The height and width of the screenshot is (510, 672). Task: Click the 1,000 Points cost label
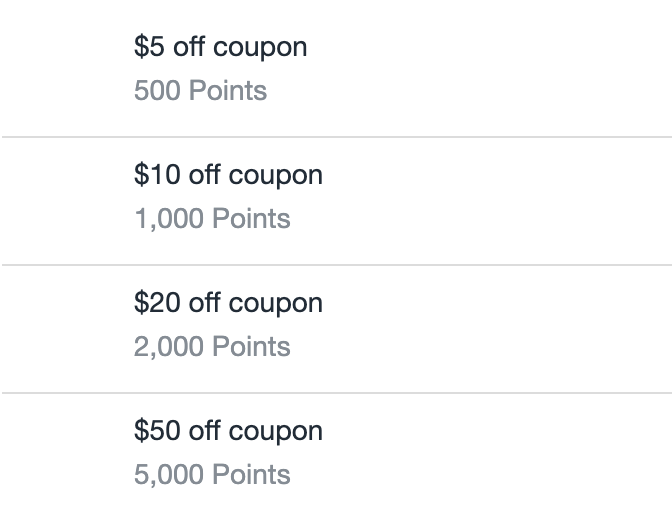click(x=212, y=219)
